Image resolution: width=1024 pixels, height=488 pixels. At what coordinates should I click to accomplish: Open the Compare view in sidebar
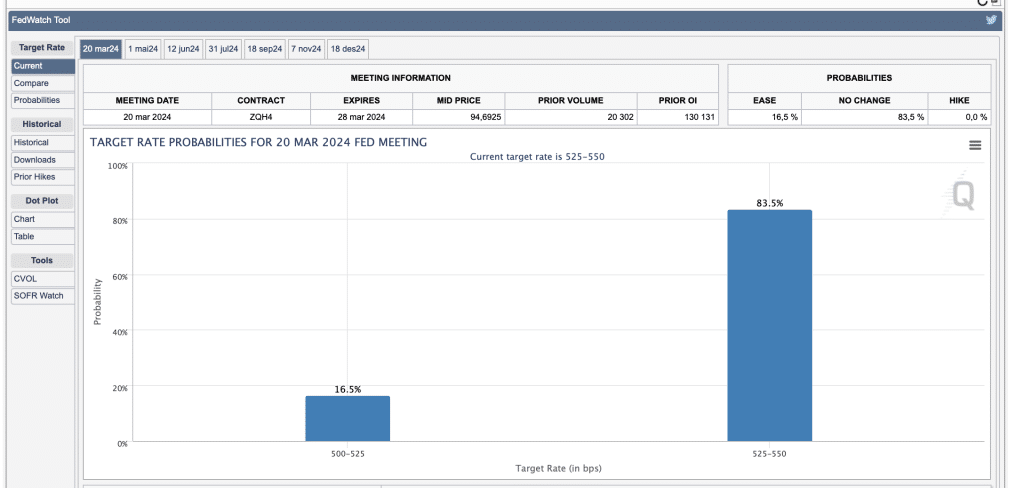(x=42, y=84)
